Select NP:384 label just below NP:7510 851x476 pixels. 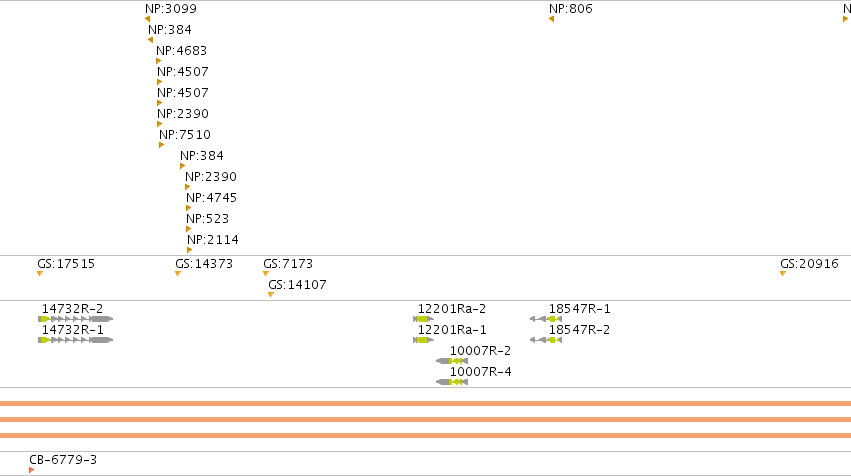click(x=202, y=156)
